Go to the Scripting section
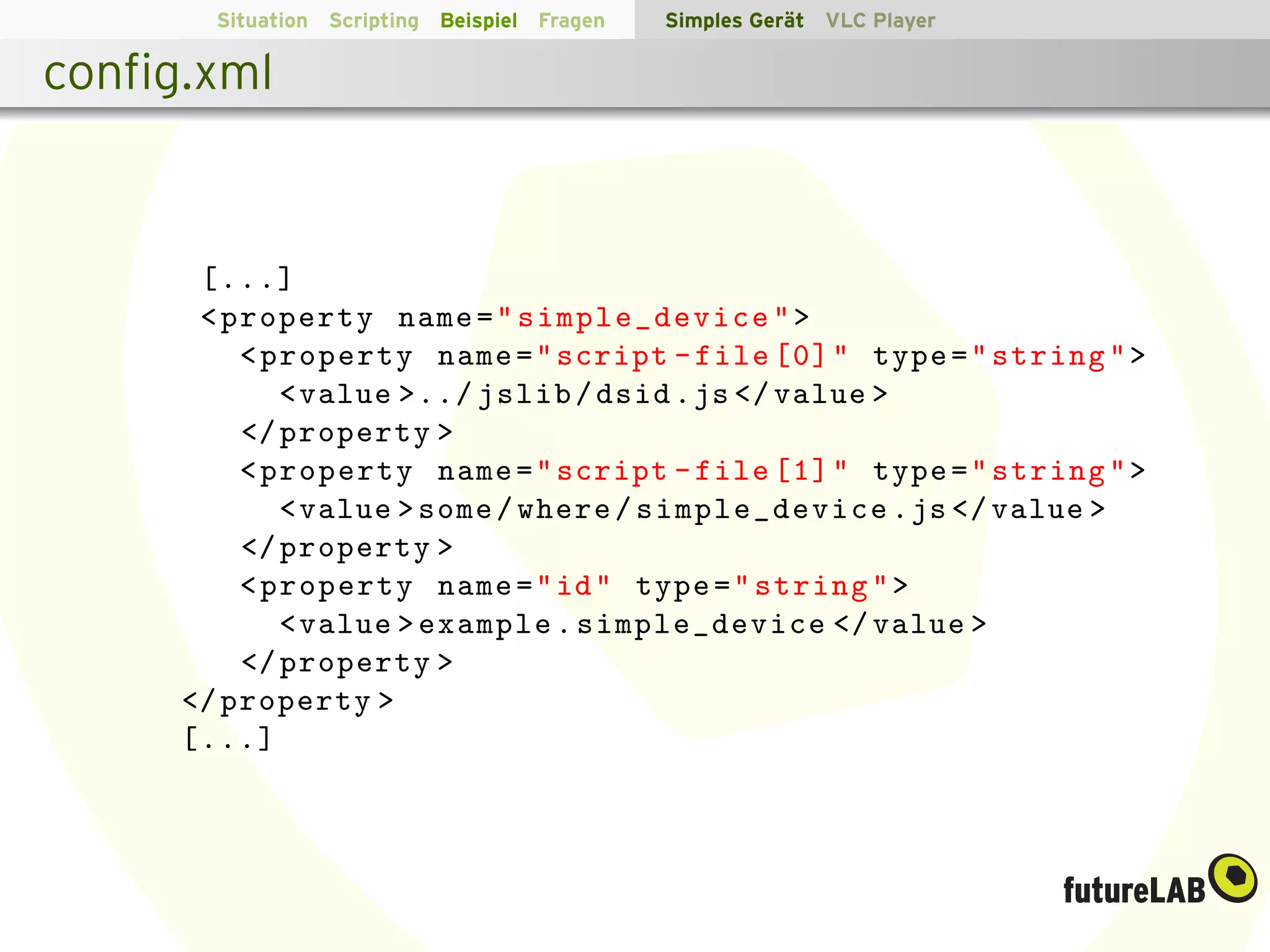This screenshot has height=952, width=1270. [374, 21]
